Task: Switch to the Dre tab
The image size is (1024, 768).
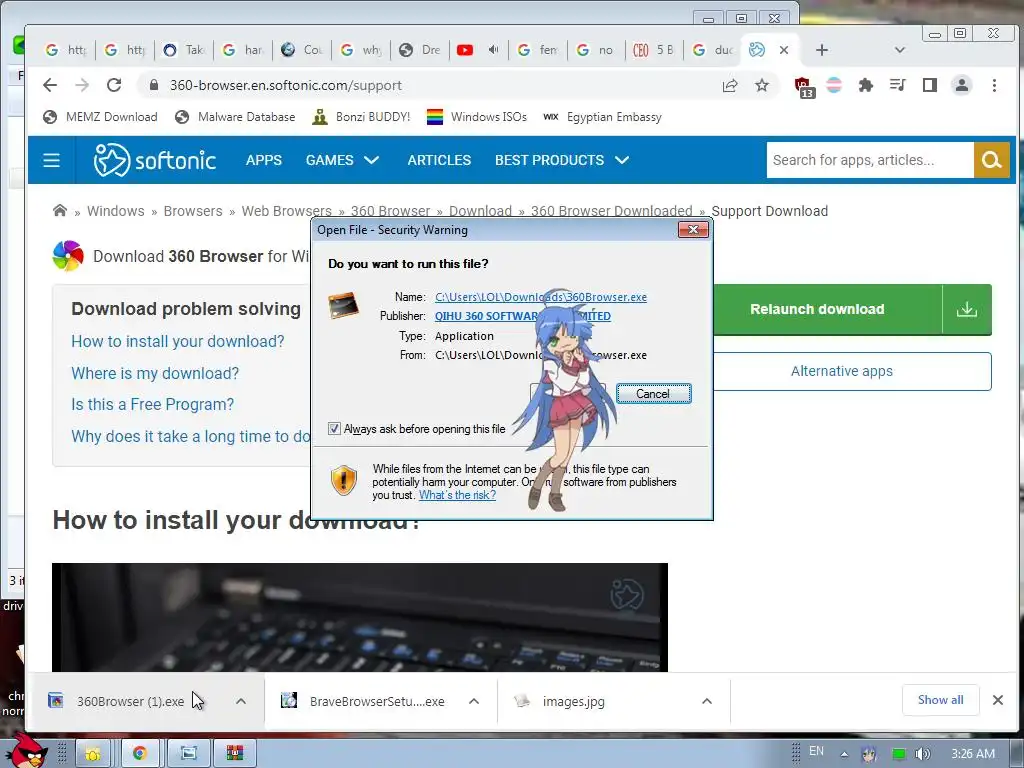Action: [420, 50]
